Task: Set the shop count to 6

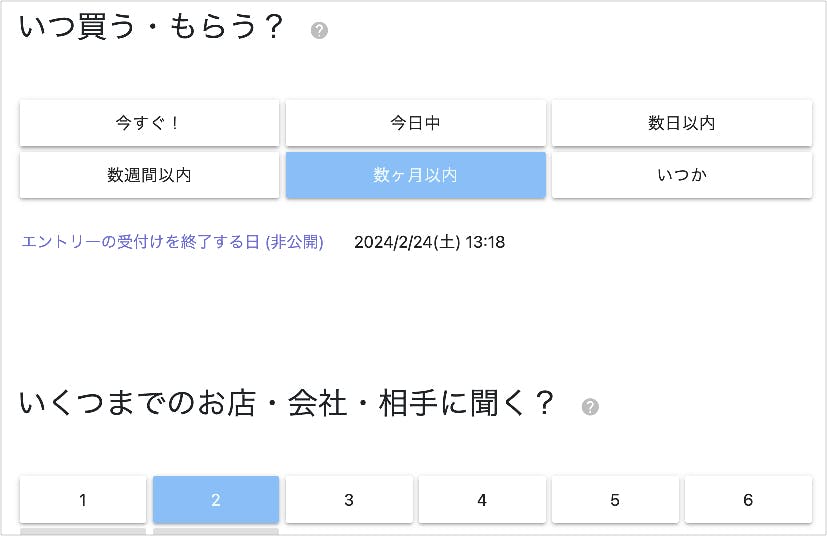Action: 748,499
